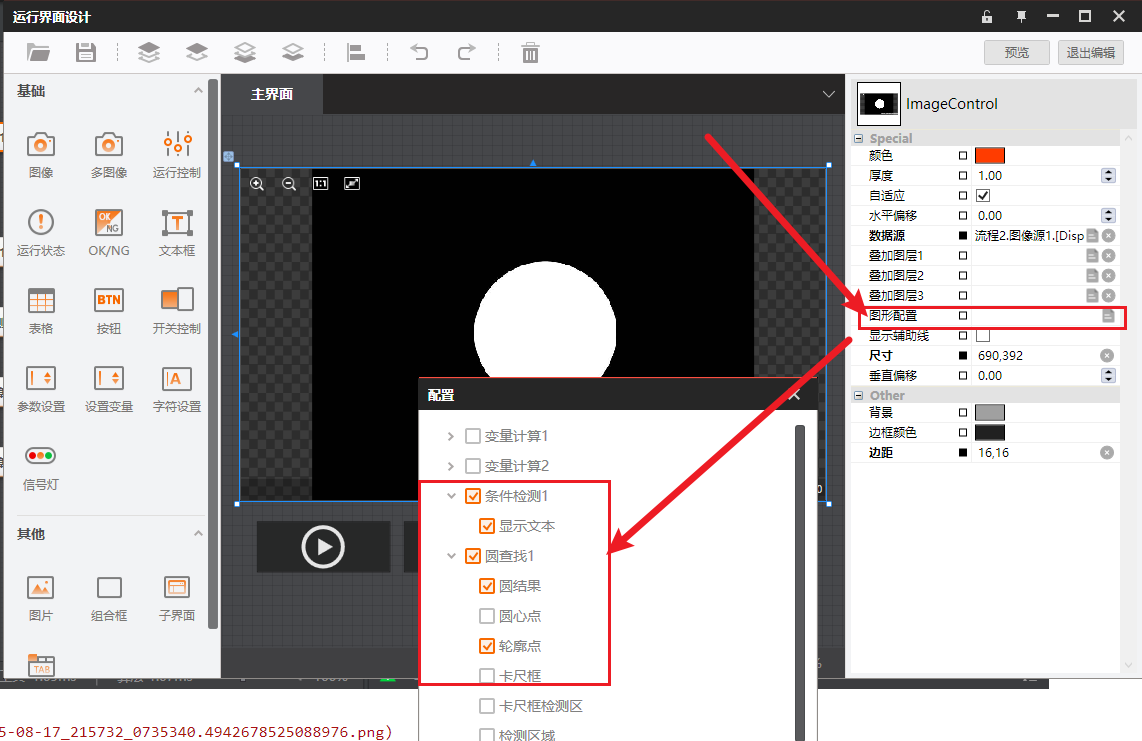This screenshot has height=741, width=1142.
Task: Click the 预览 preview button
Action: 1016,53
